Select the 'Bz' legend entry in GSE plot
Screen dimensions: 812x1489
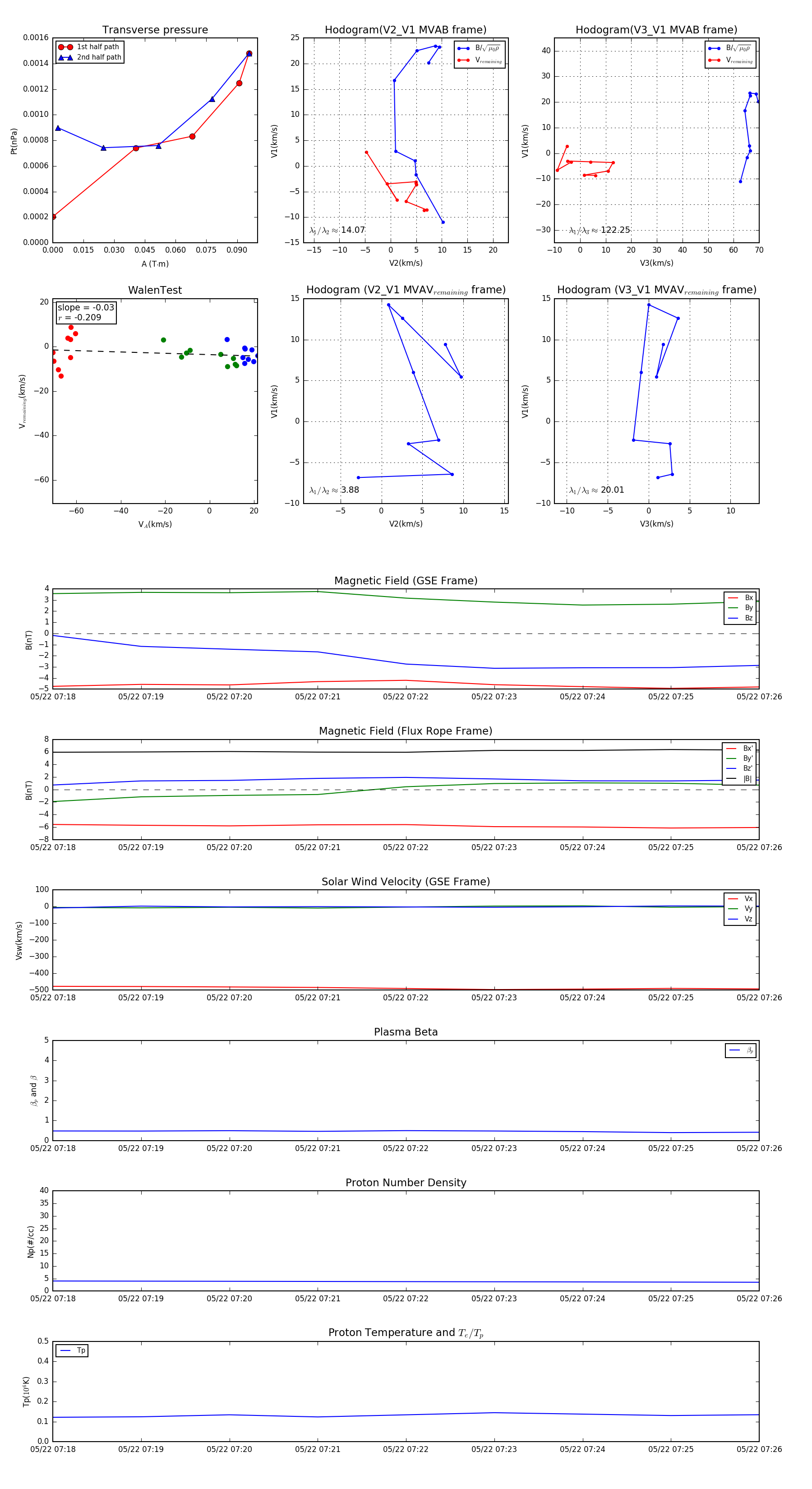click(x=740, y=618)
